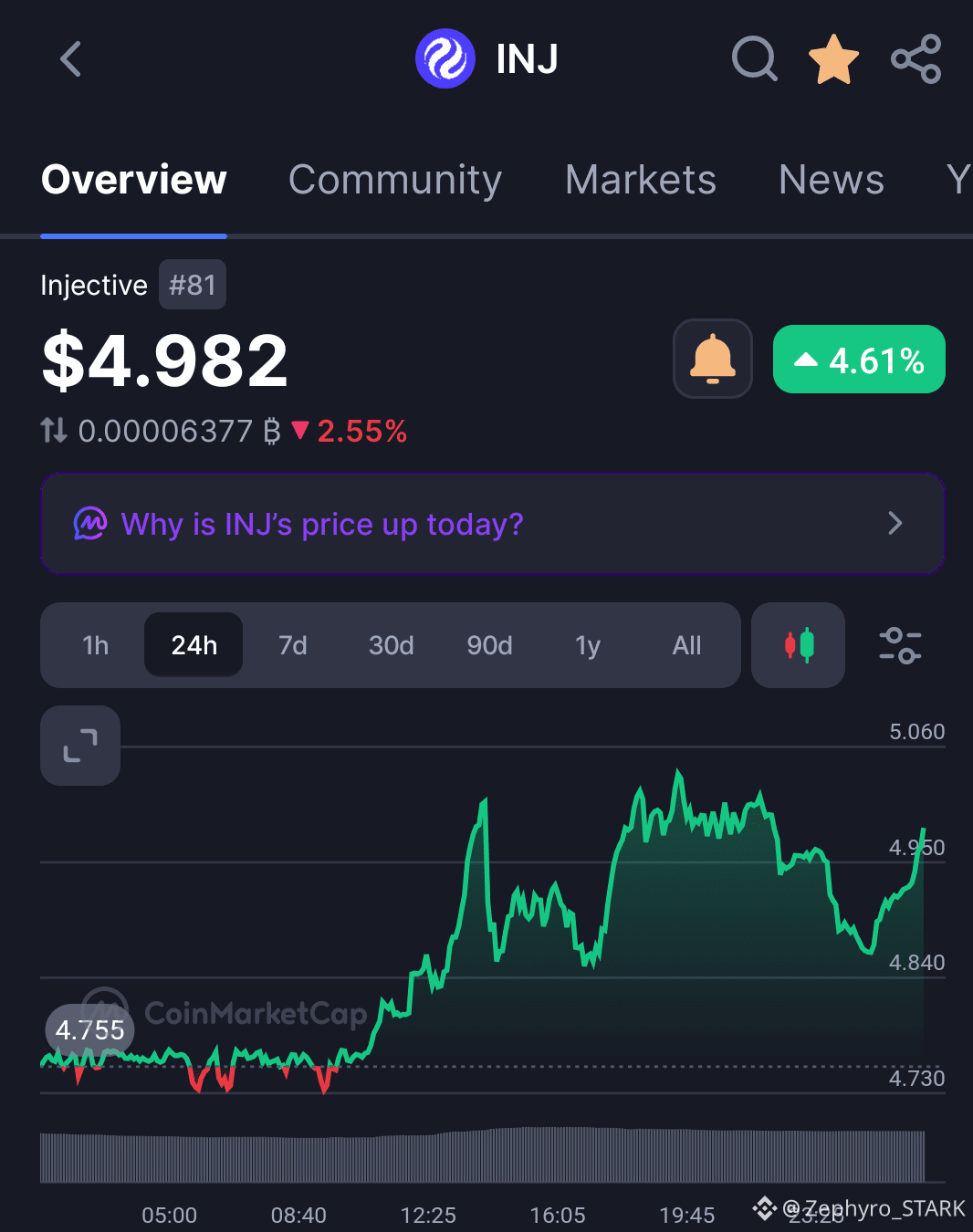The width and height of the screenshot is (973, 1232).
Task: Open 'Why is INJ's price up today?'
Action: pyautogui.click(x=492, y=524)
